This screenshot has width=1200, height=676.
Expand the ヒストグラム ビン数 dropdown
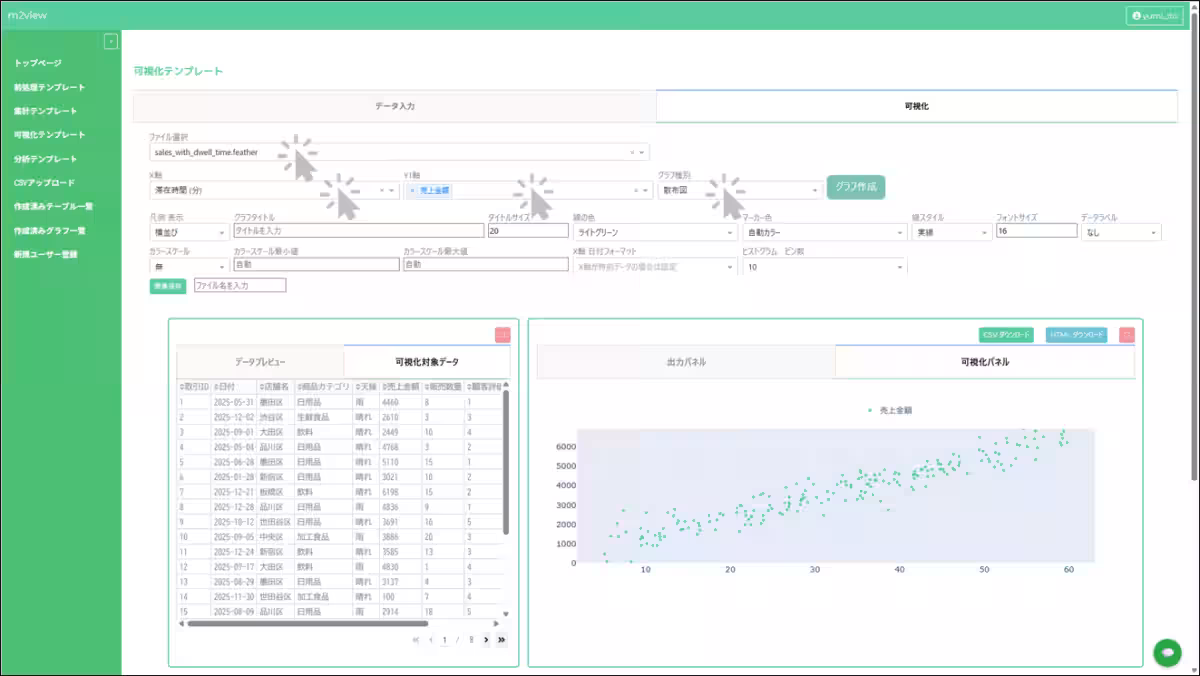click(x=823, y=267)
